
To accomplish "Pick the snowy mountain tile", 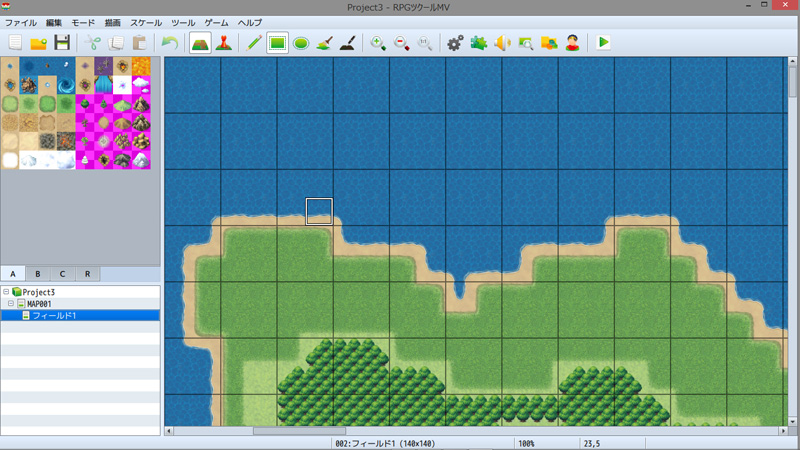I will tap(141, 160).
